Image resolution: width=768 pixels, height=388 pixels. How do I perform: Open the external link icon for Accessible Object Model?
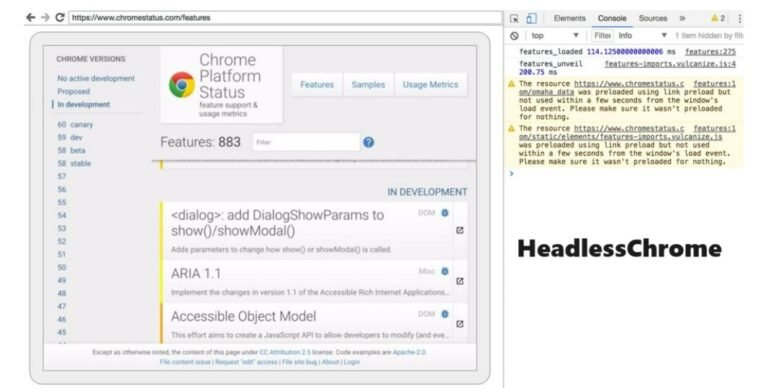pyautogui.click(x=460, y=324)
